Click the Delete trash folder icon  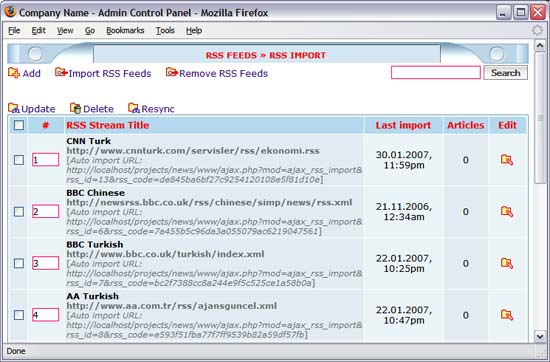(75, 108)
